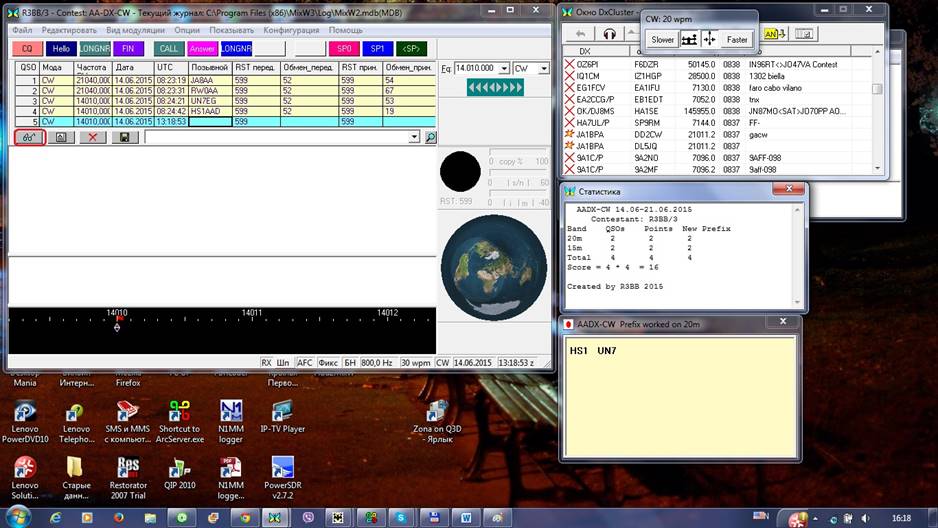This screenshot has height=528, width=938.
Task: Click the binoculars search icon below the log
Action: click(28, 137)
